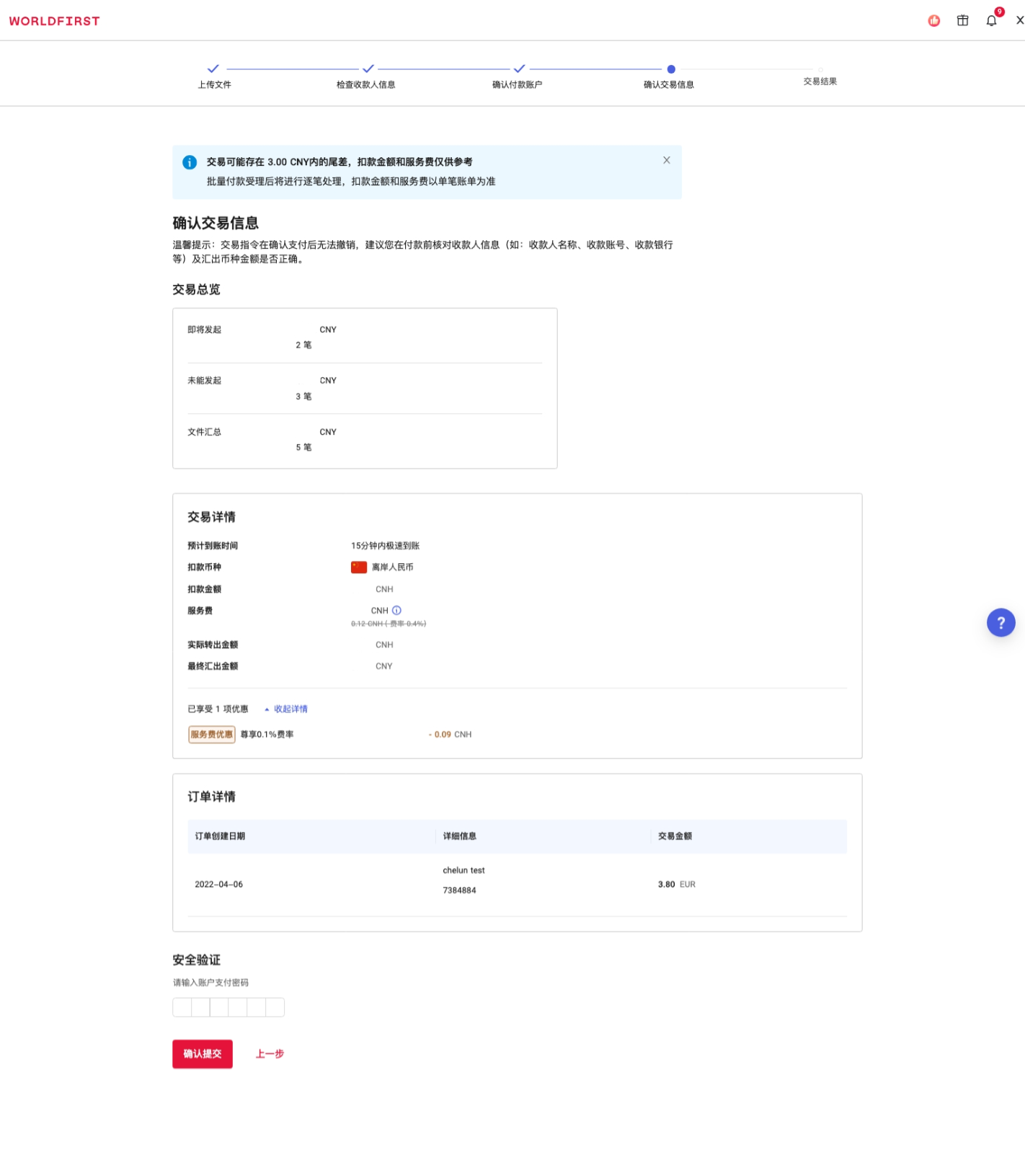Viewport: 1025px width, 1176px height.
Task: Click the last payment password box
Action: coord(275,1007)
